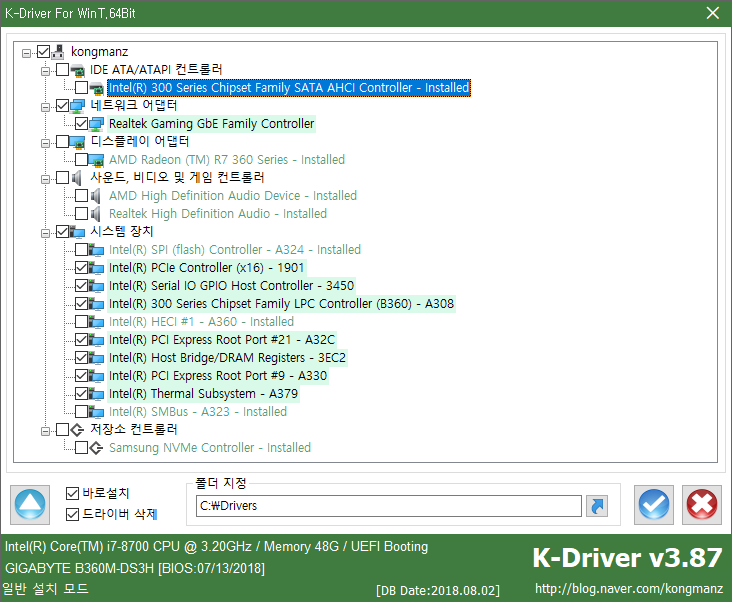This screenshot has height=602, width=732.
Task: Uncheck the 시스템 장치 category checkbox
Action: [x=62, y=231]
